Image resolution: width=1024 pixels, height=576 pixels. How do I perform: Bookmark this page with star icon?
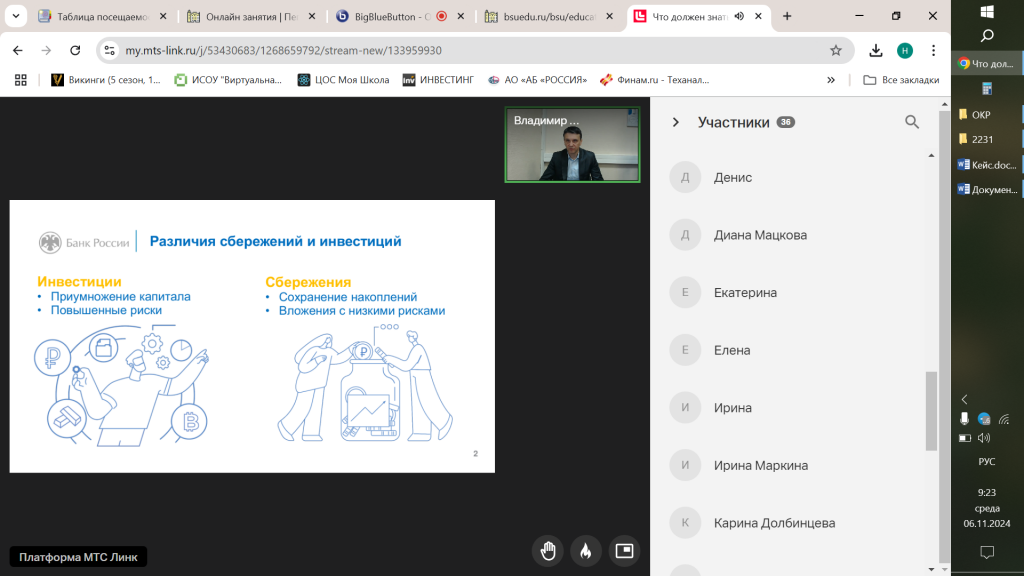coord(836,50)
